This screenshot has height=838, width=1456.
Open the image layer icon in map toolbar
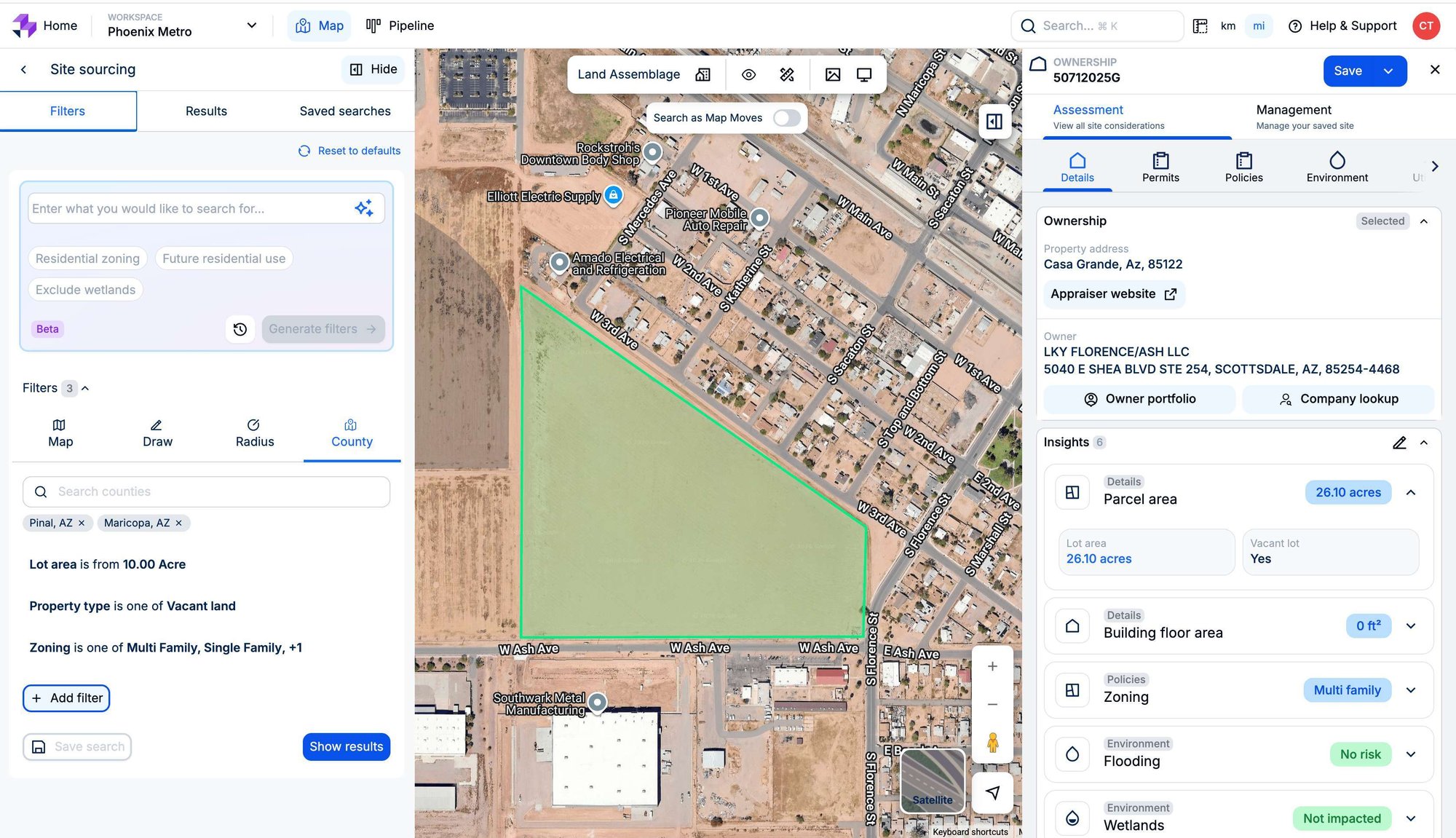pos(833,74)
